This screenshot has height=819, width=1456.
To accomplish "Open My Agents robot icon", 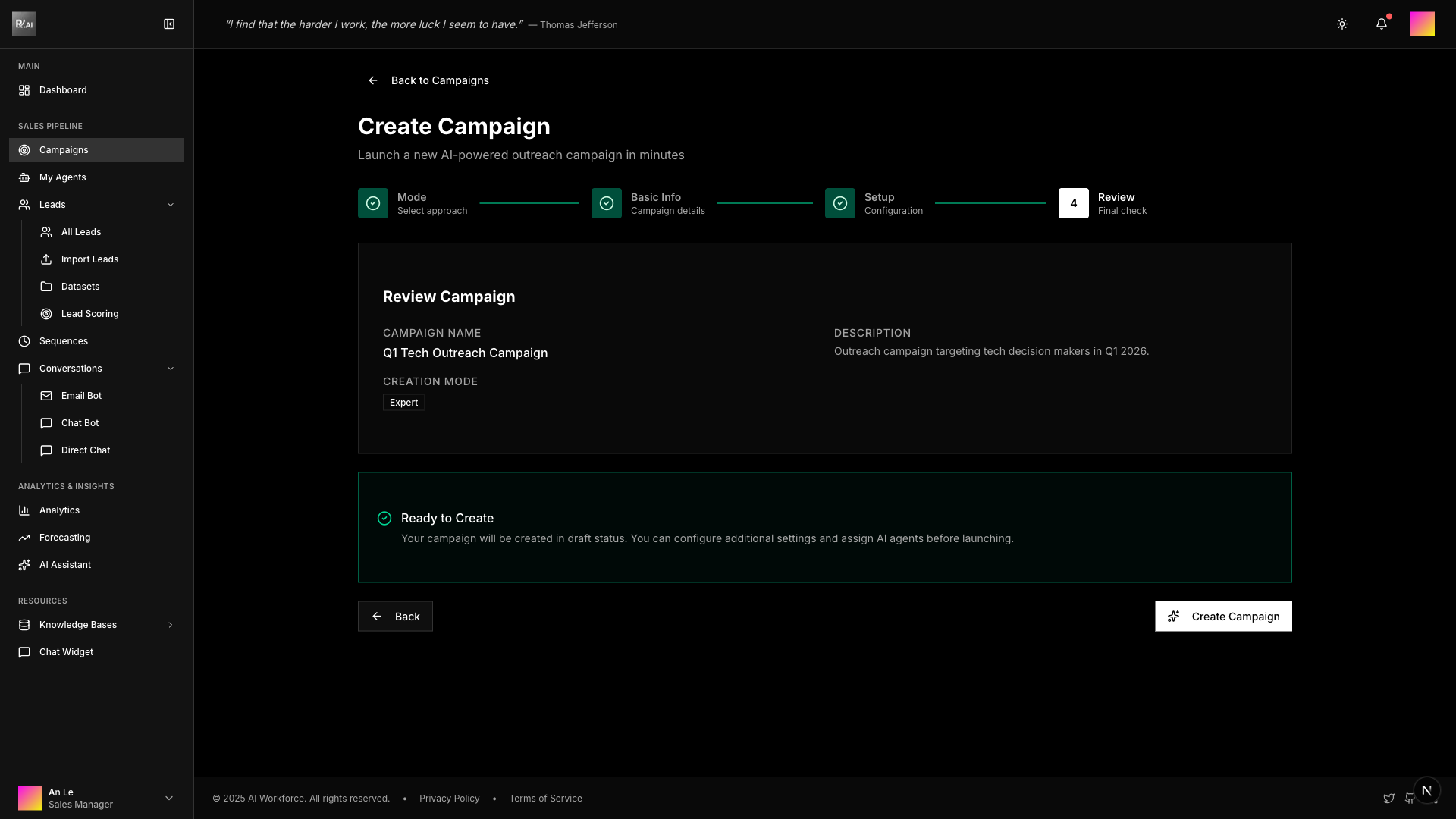I will [x=24, y=177].
